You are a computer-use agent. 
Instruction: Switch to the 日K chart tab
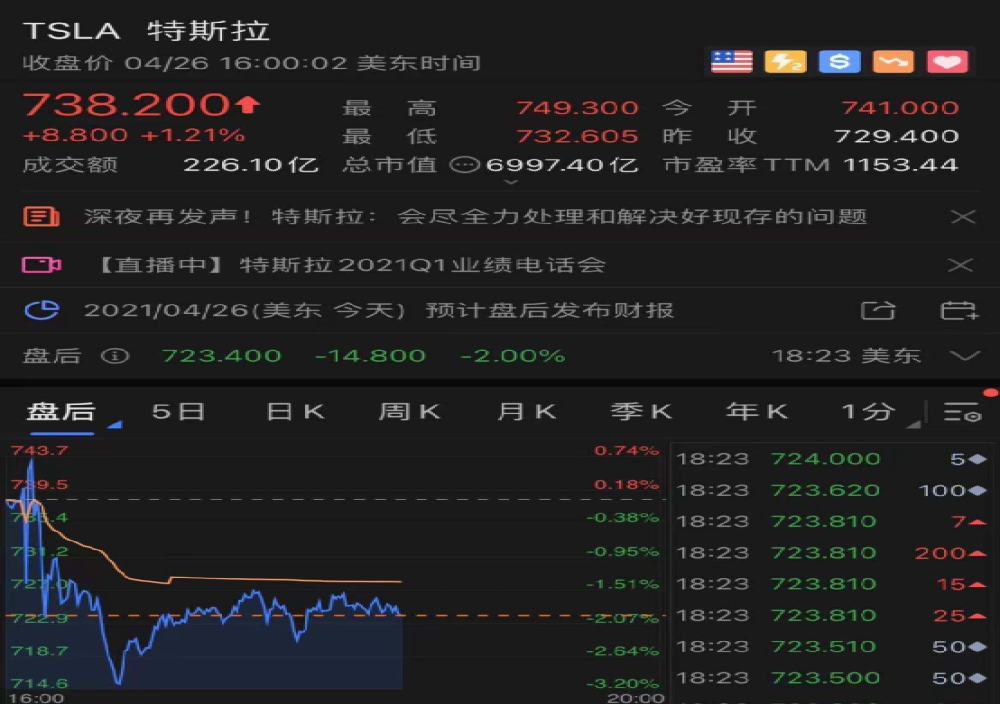(x=295, y=412)
